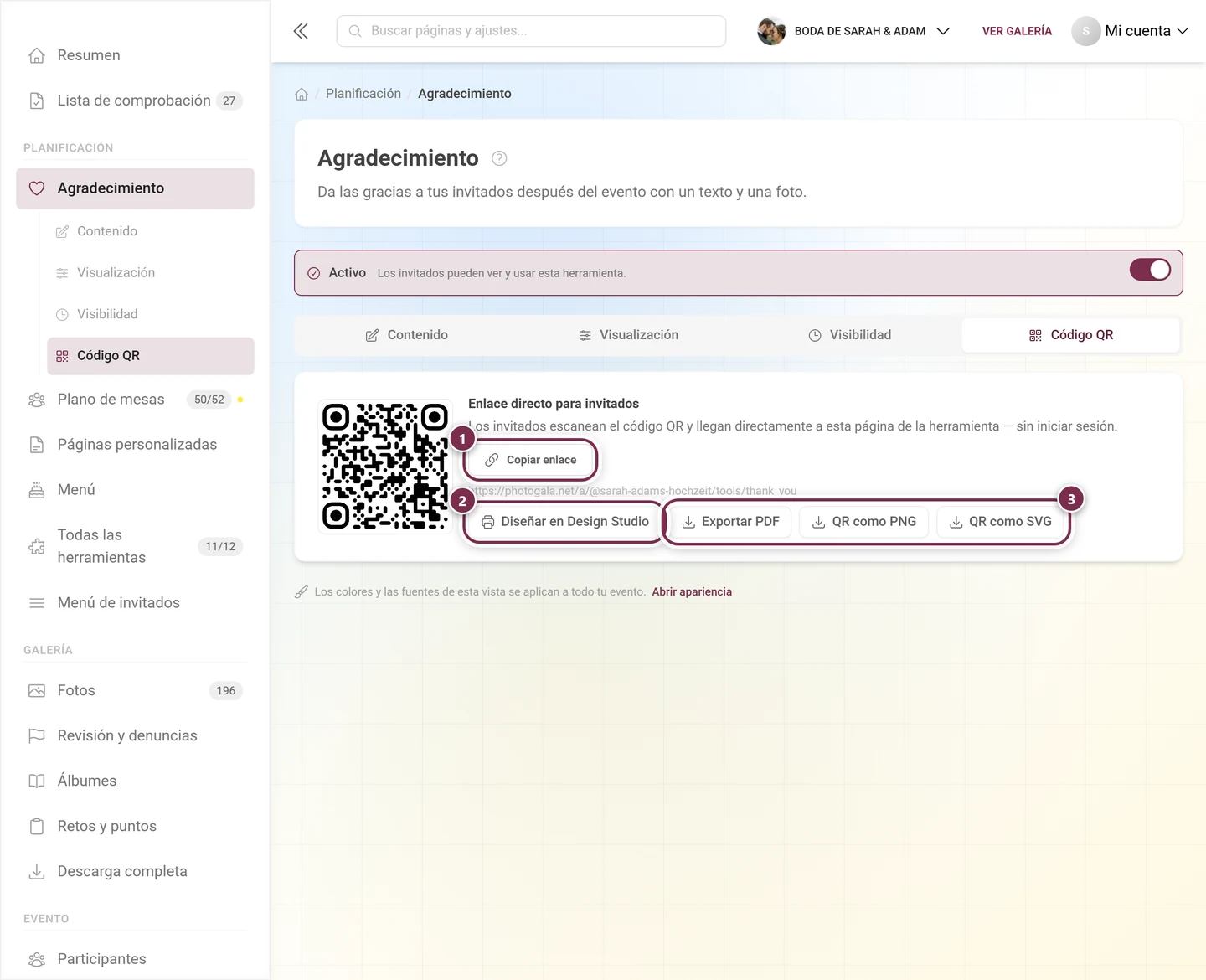The width and height of the screenshot is (1206, 980).
Task: Download QR como PNG
Action: pyautogui.click(x=864, y=522)
